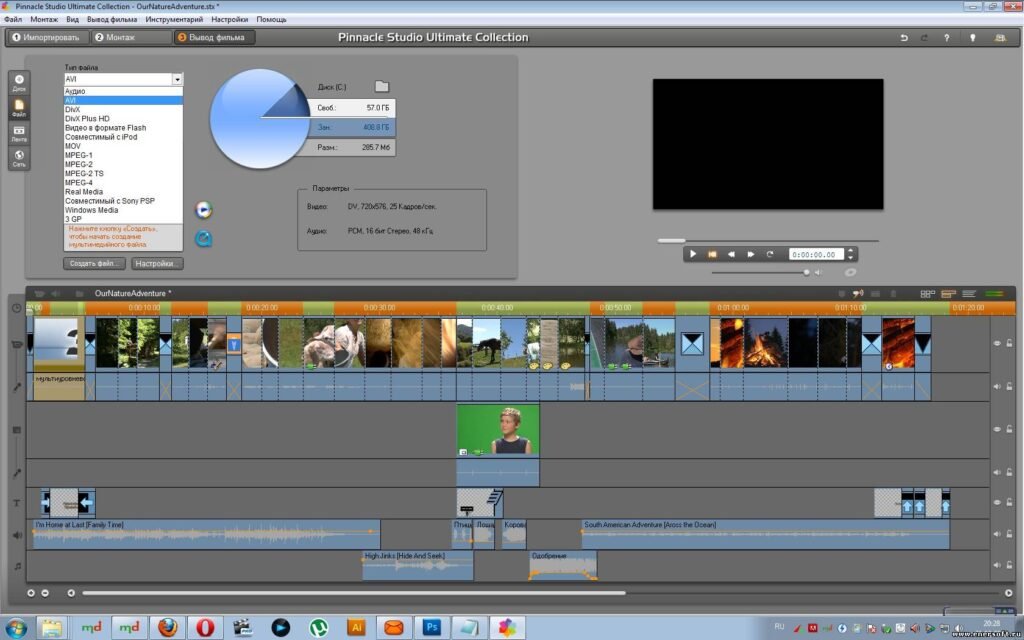Choose Windows Media in file type list

coord(123,210)
